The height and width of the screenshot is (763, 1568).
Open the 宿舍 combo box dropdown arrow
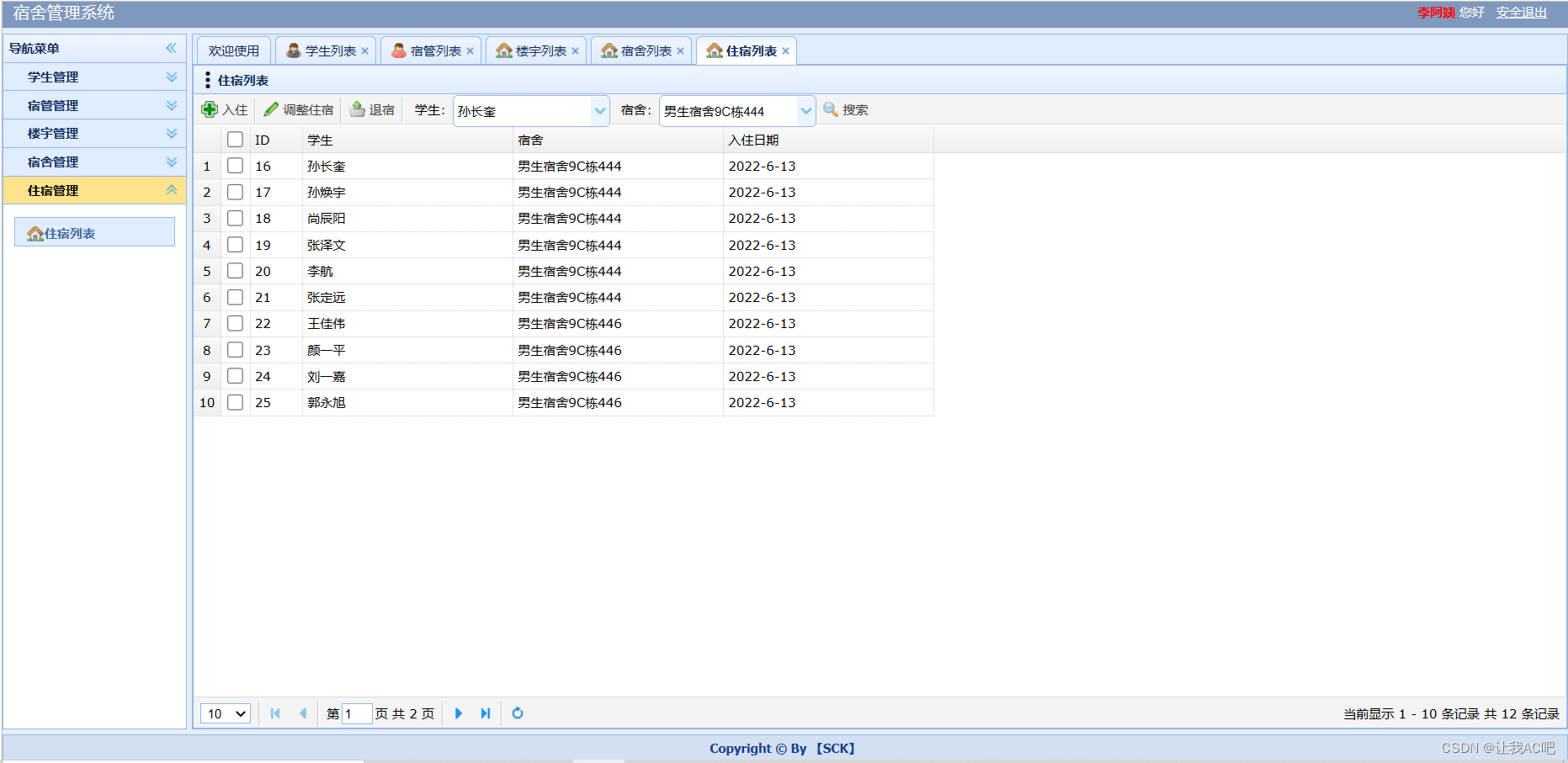(x=806, y=111)
